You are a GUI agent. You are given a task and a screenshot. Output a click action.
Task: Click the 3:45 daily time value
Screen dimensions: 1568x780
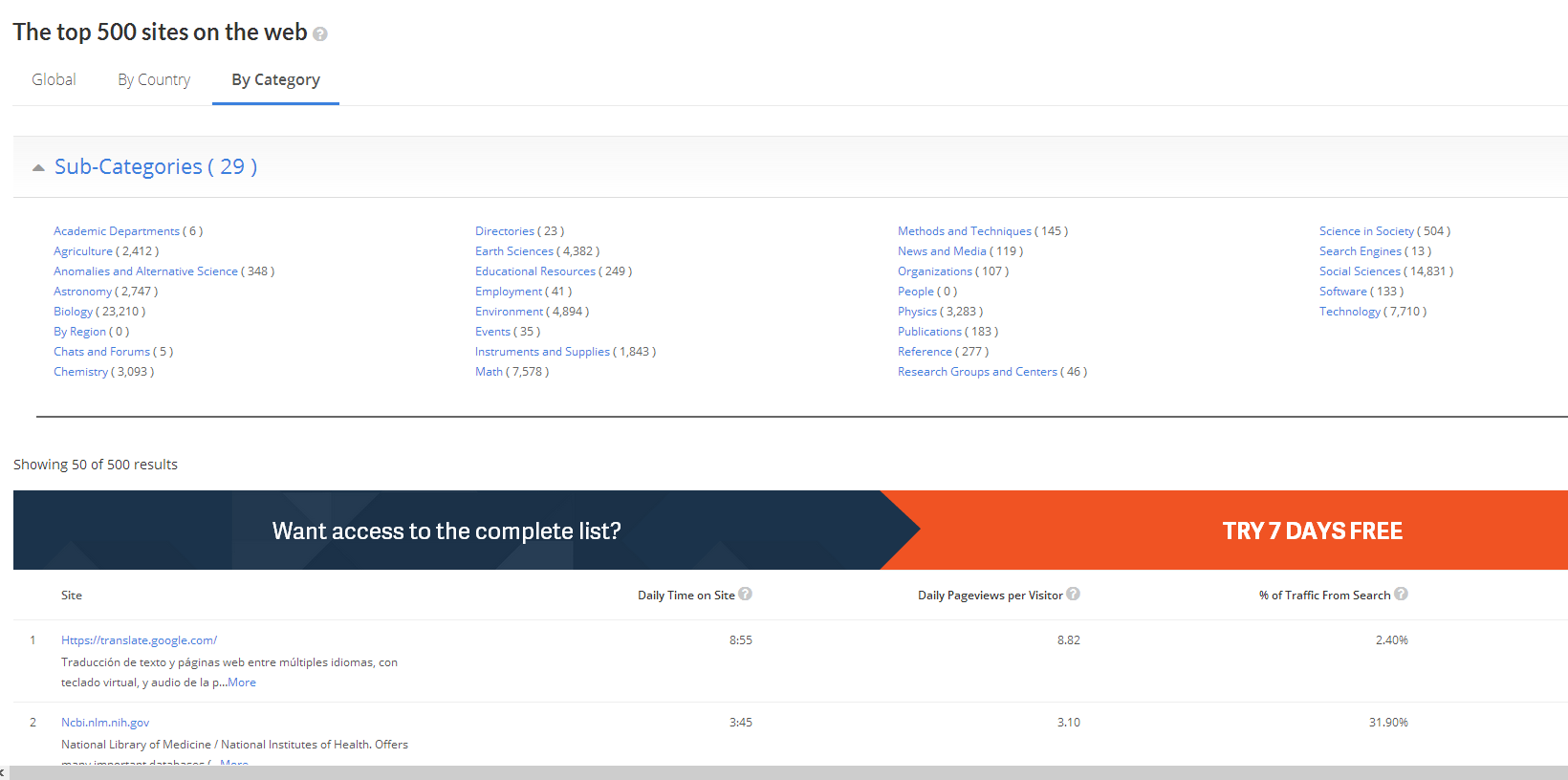(x=741, y=723)
